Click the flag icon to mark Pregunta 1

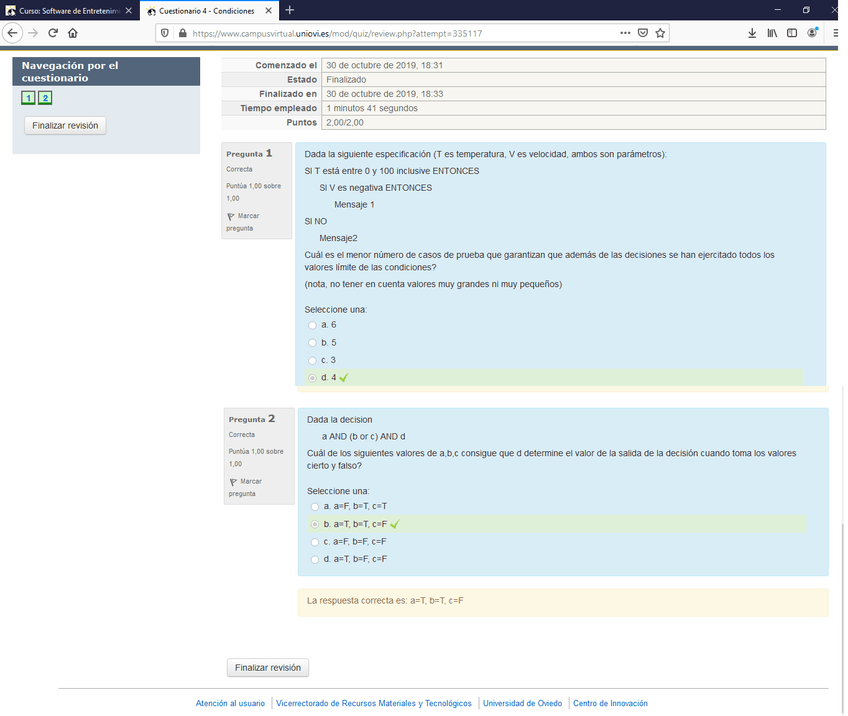point(231,216)
